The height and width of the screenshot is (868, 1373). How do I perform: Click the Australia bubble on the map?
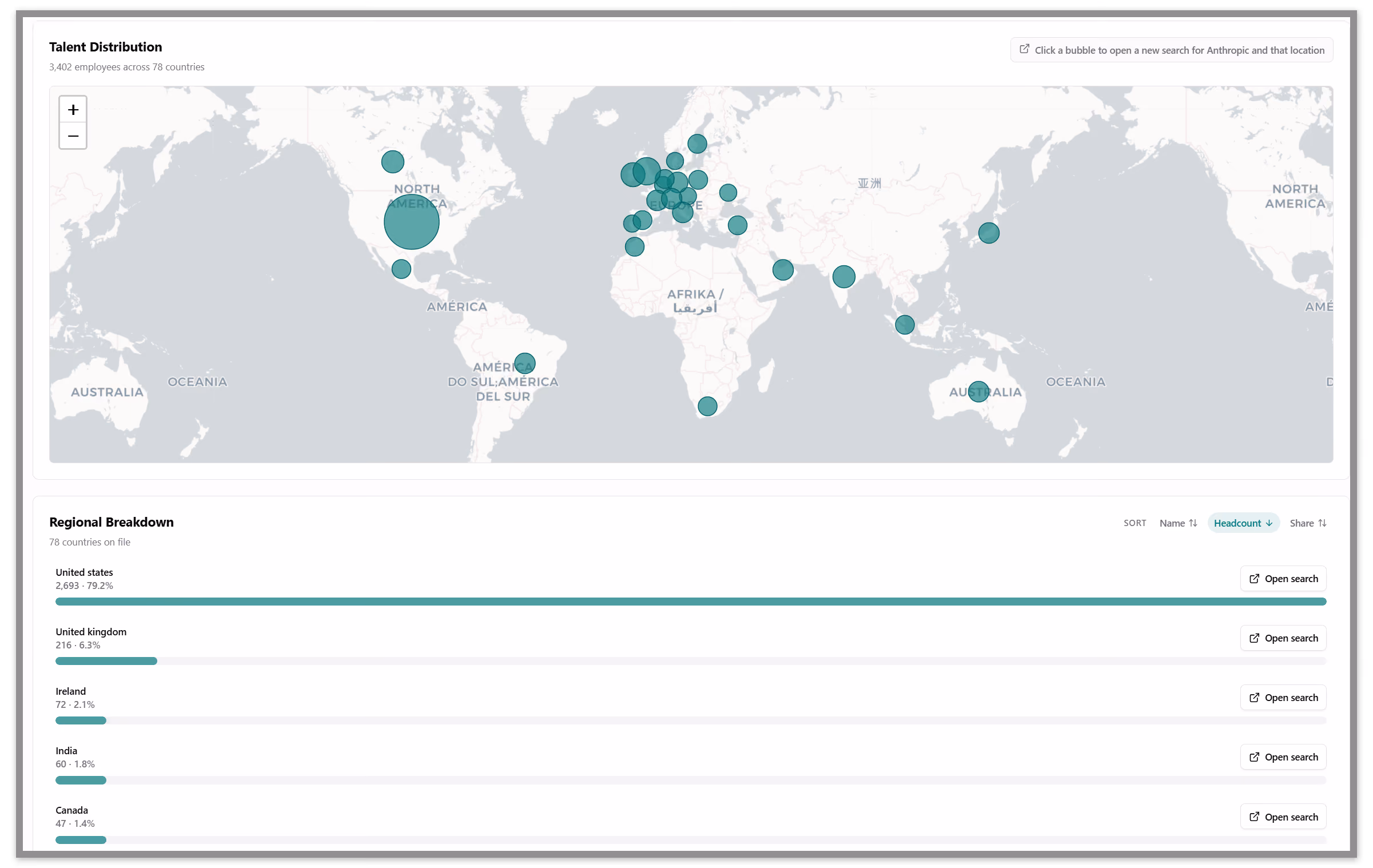978,392
